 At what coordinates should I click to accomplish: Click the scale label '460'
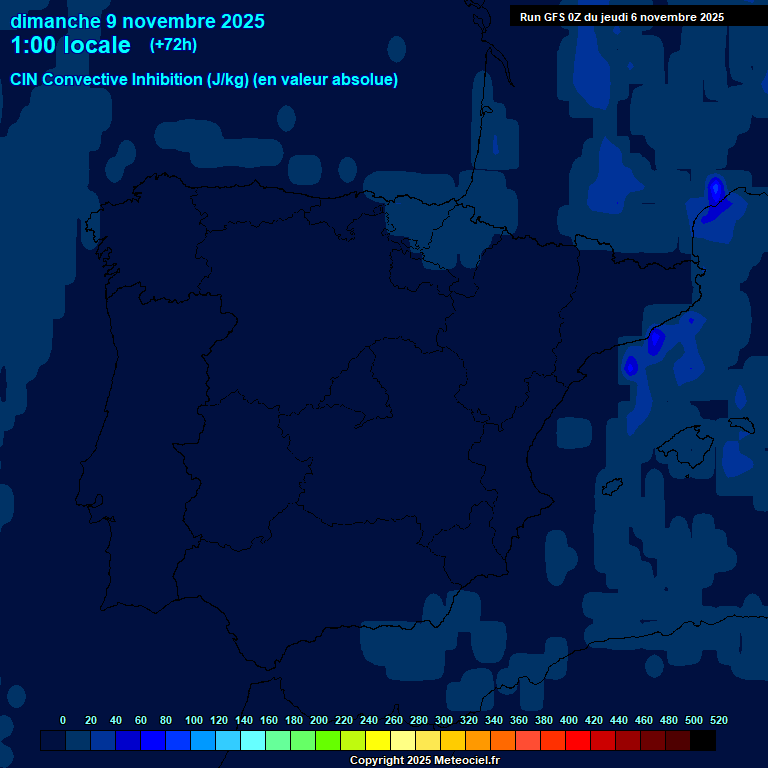(x=643, y=720)
